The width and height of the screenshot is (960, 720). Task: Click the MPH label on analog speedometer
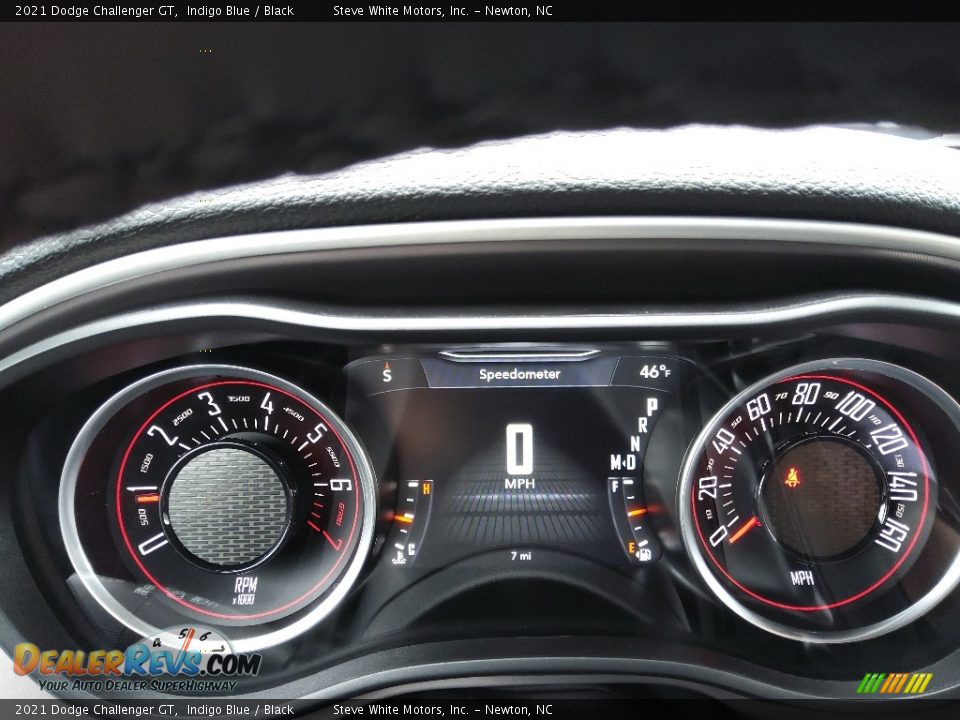tap(801, 577)
